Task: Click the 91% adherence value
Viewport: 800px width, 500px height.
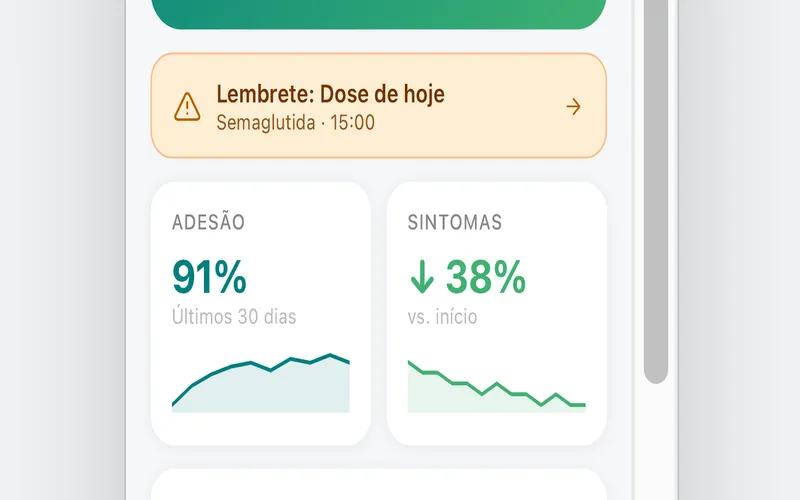Action: pyautogui.click(x=209, y=277)
